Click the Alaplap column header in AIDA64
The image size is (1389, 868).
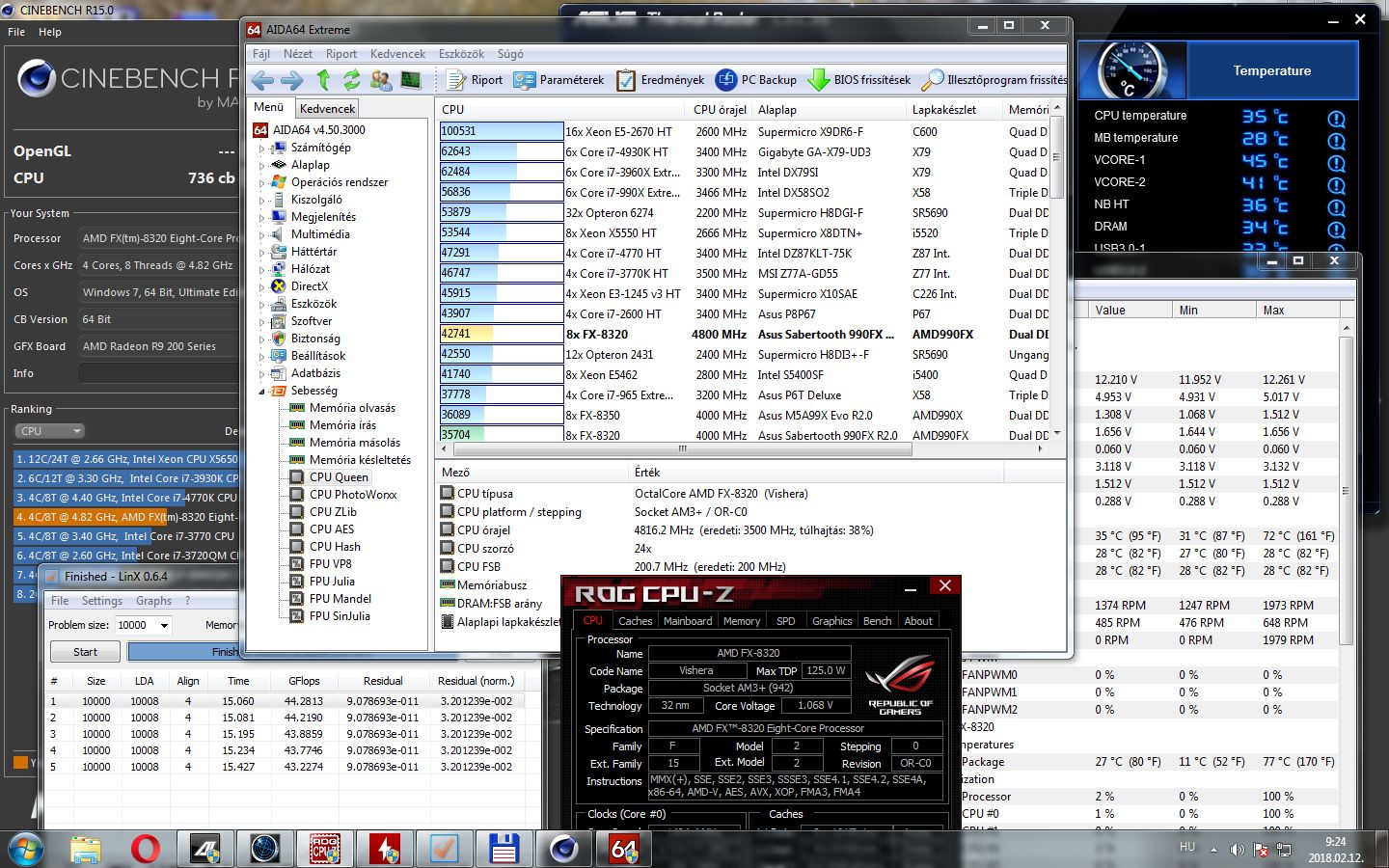[x=829, y=109]
